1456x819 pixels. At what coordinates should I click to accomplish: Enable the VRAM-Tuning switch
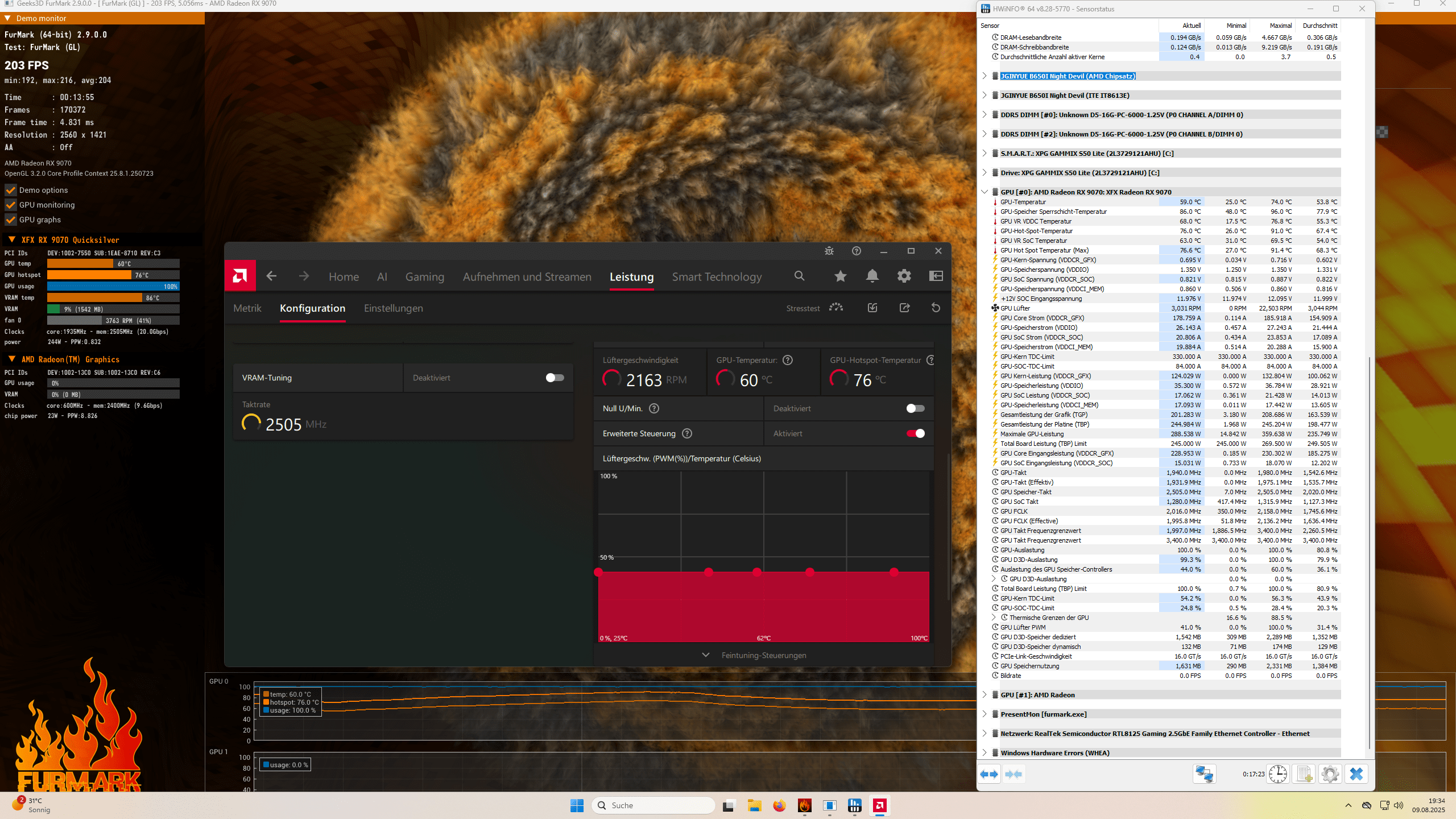tap(555, 378)
